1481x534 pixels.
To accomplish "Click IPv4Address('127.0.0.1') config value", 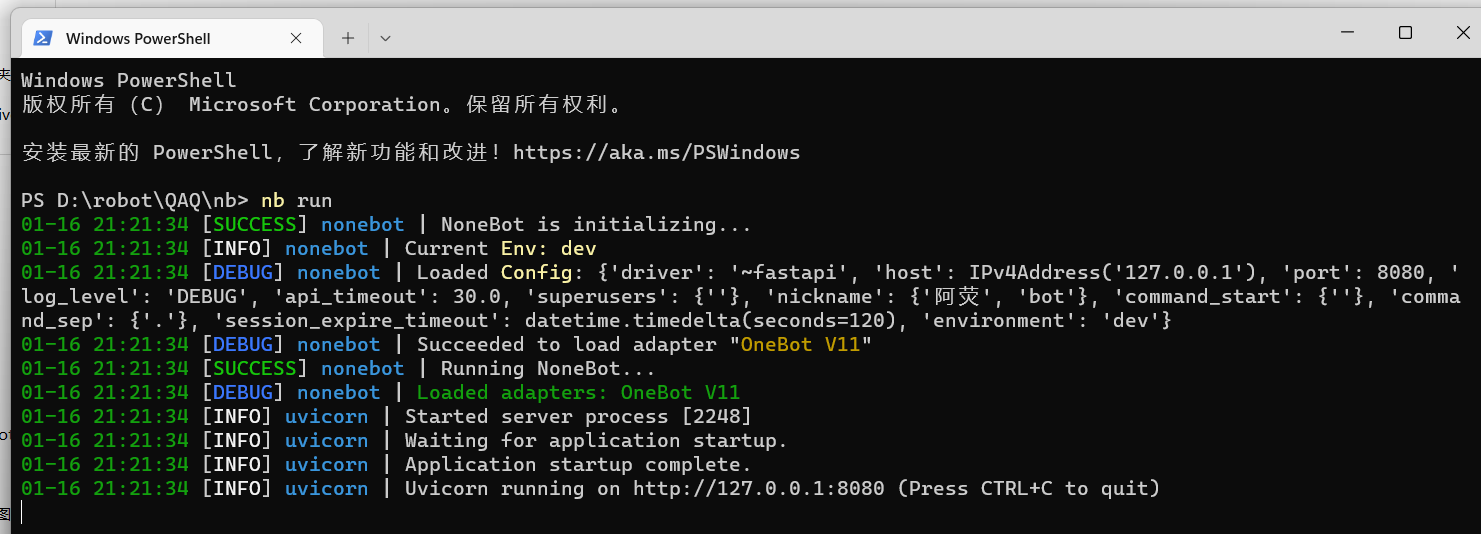I will (x=1113, y=273).
